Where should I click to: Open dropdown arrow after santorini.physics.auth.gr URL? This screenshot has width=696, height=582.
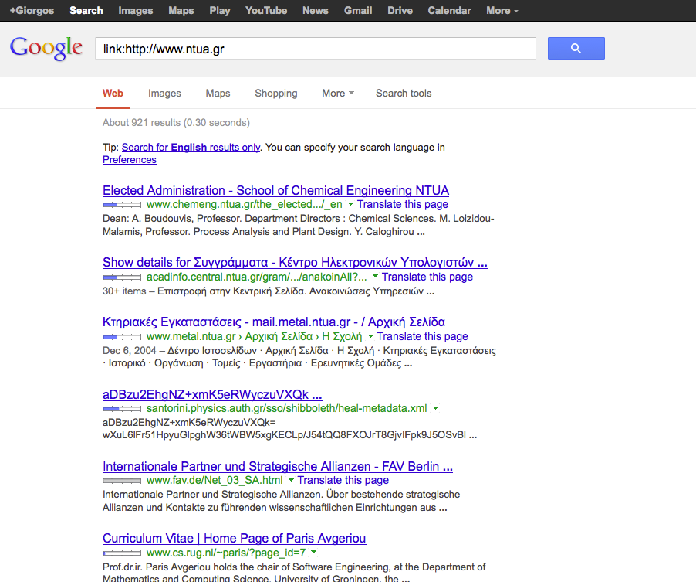click(x=436, y=408)
